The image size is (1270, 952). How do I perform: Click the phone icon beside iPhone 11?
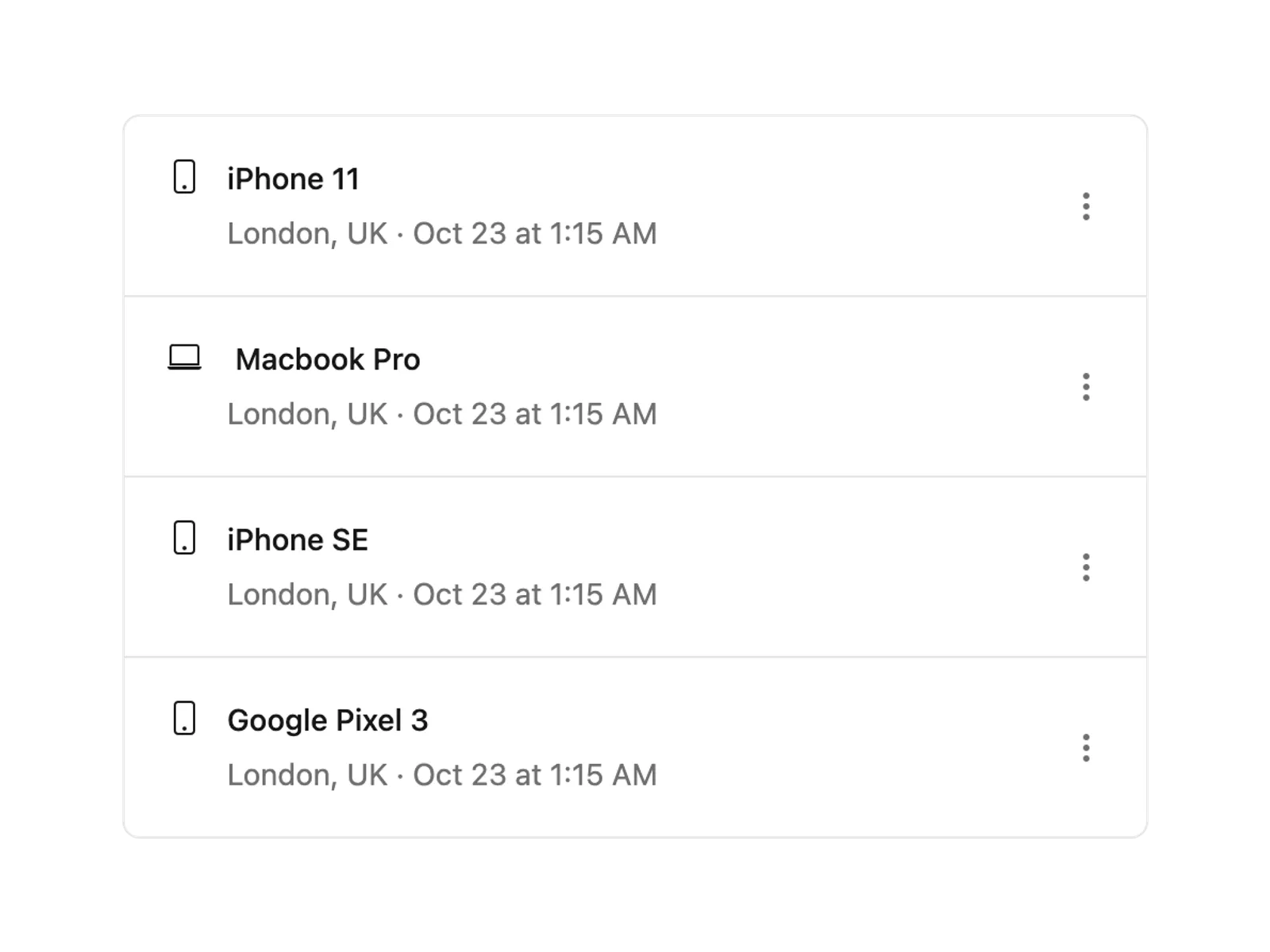click(x=184, y=176)
